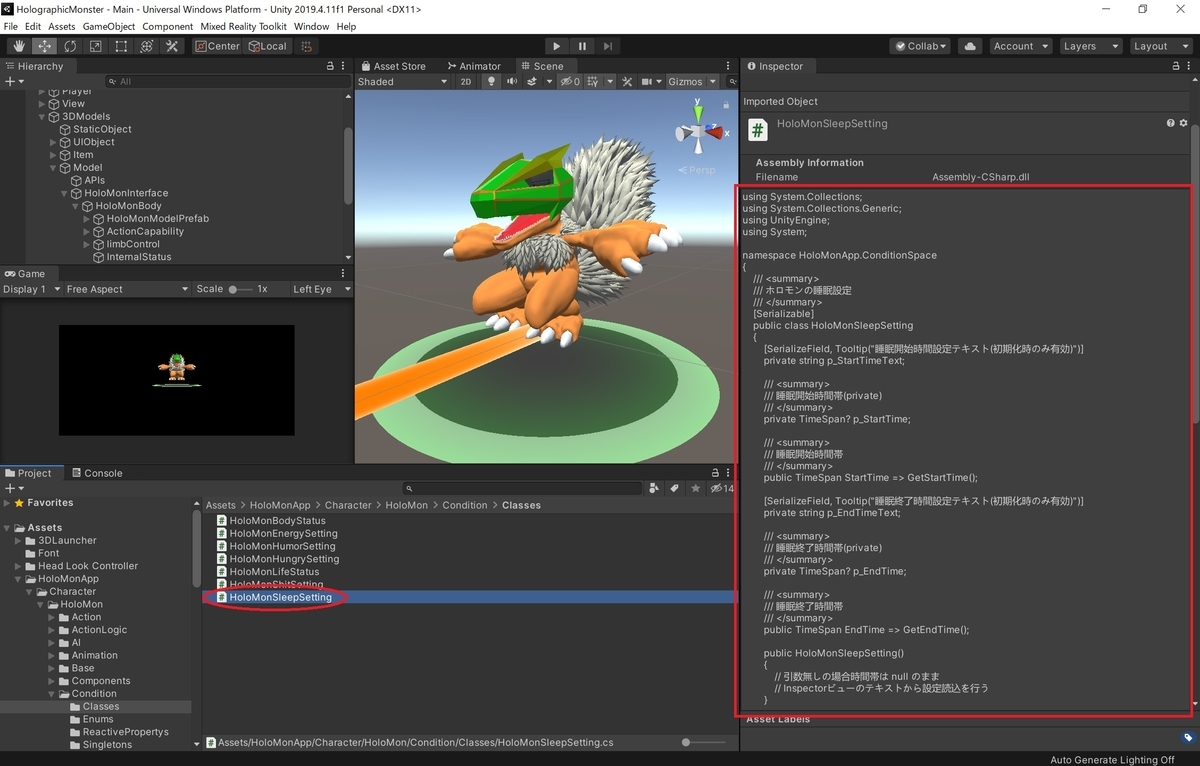This screenshot has height=766, width=1200.
Task: Expand the Favorites section
Action: (x=7, y=503)
